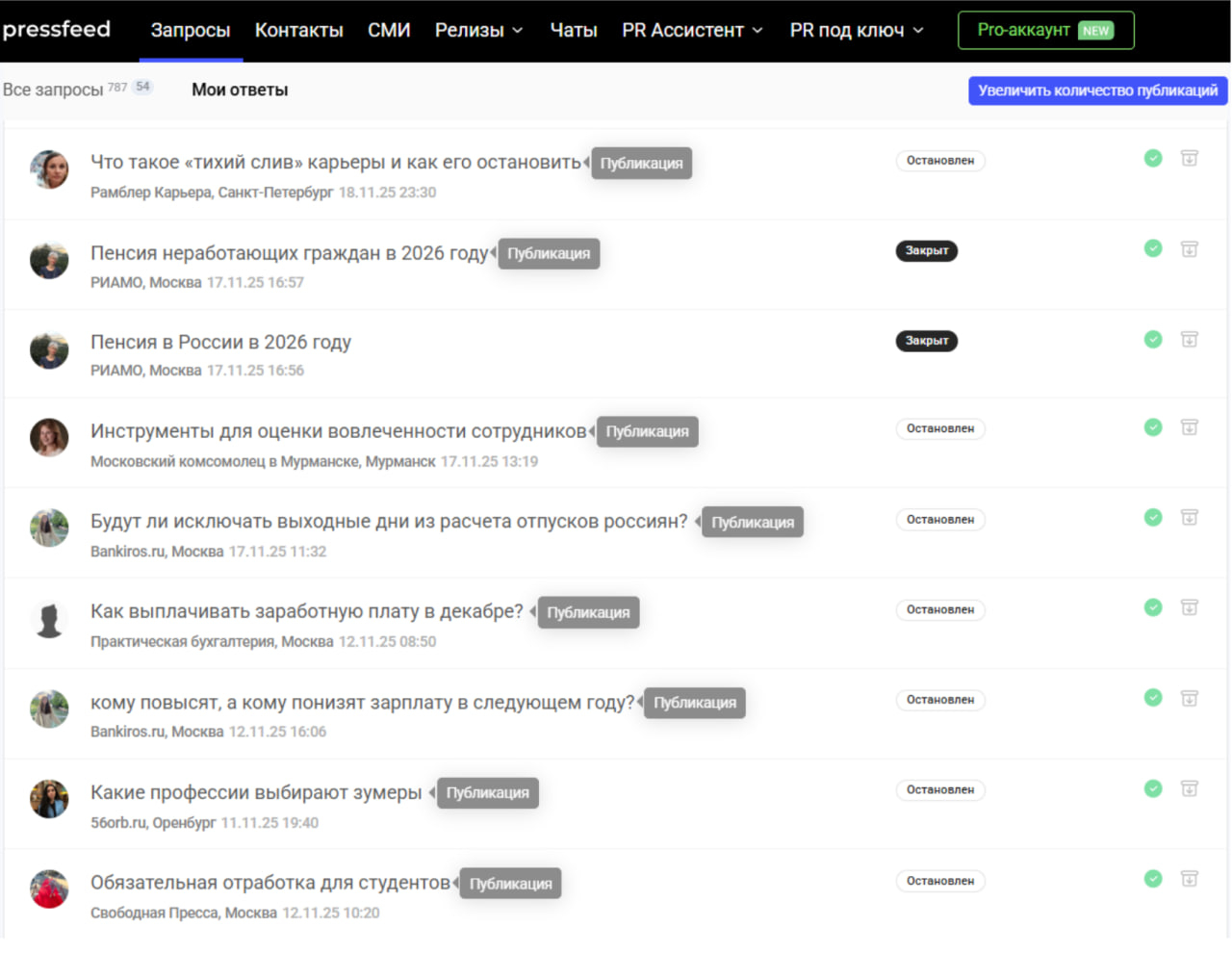Click green check for Пенсия в России row
The width and height of the screenshot is (1232, 953).
coord(1153,339)
